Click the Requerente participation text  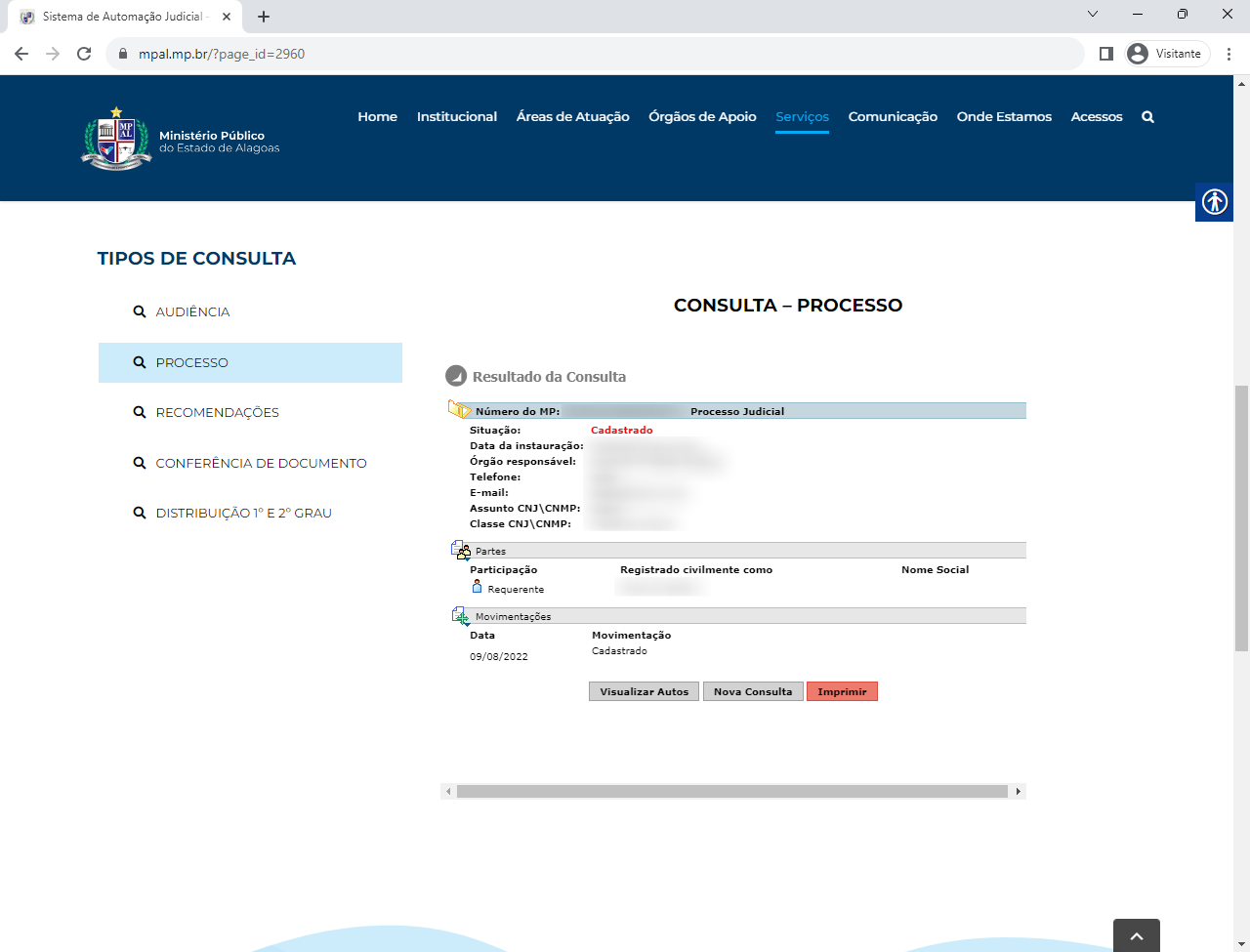(x=516, y=589)
